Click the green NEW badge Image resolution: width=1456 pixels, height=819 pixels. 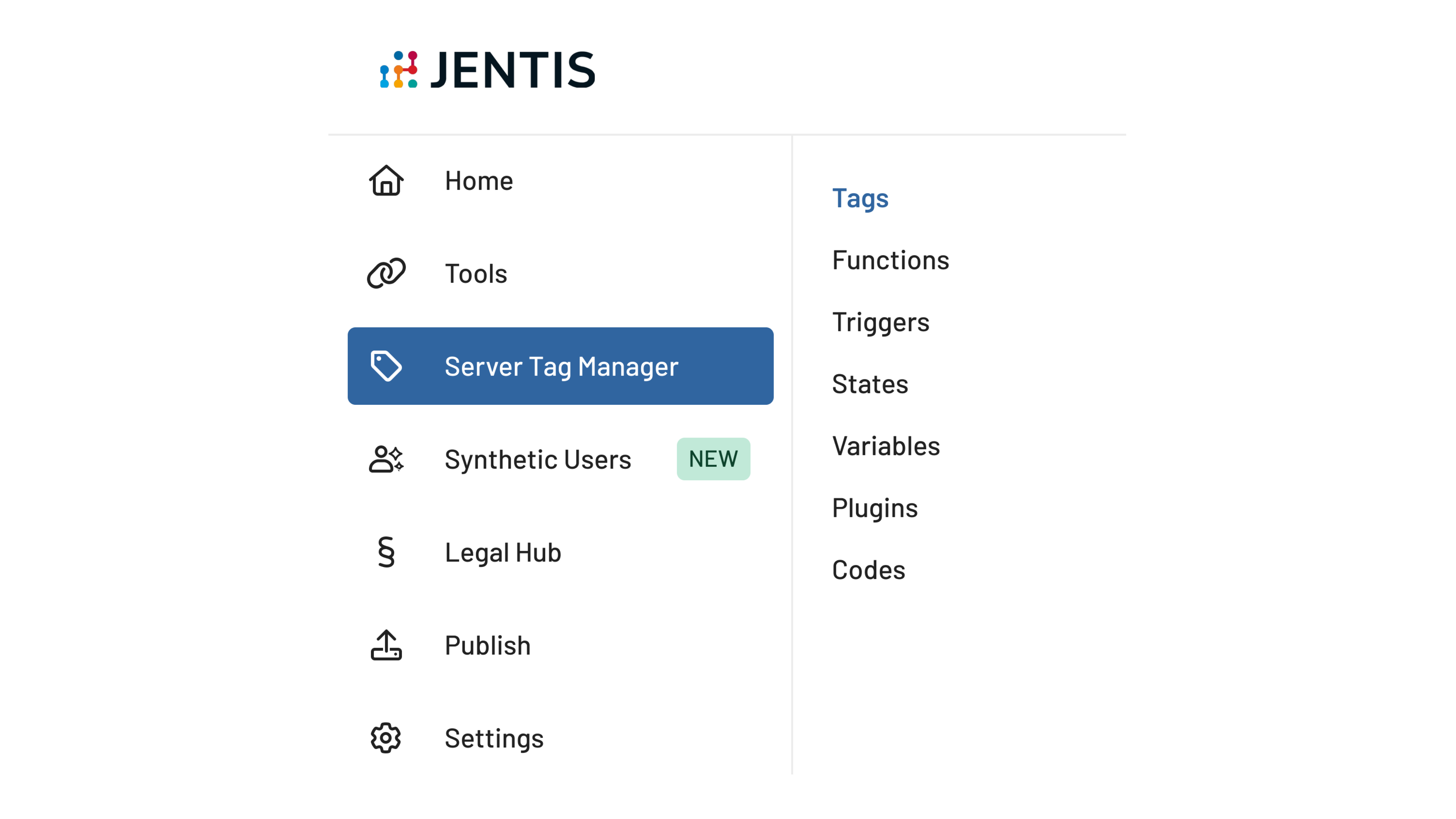[x=713, y=459]
